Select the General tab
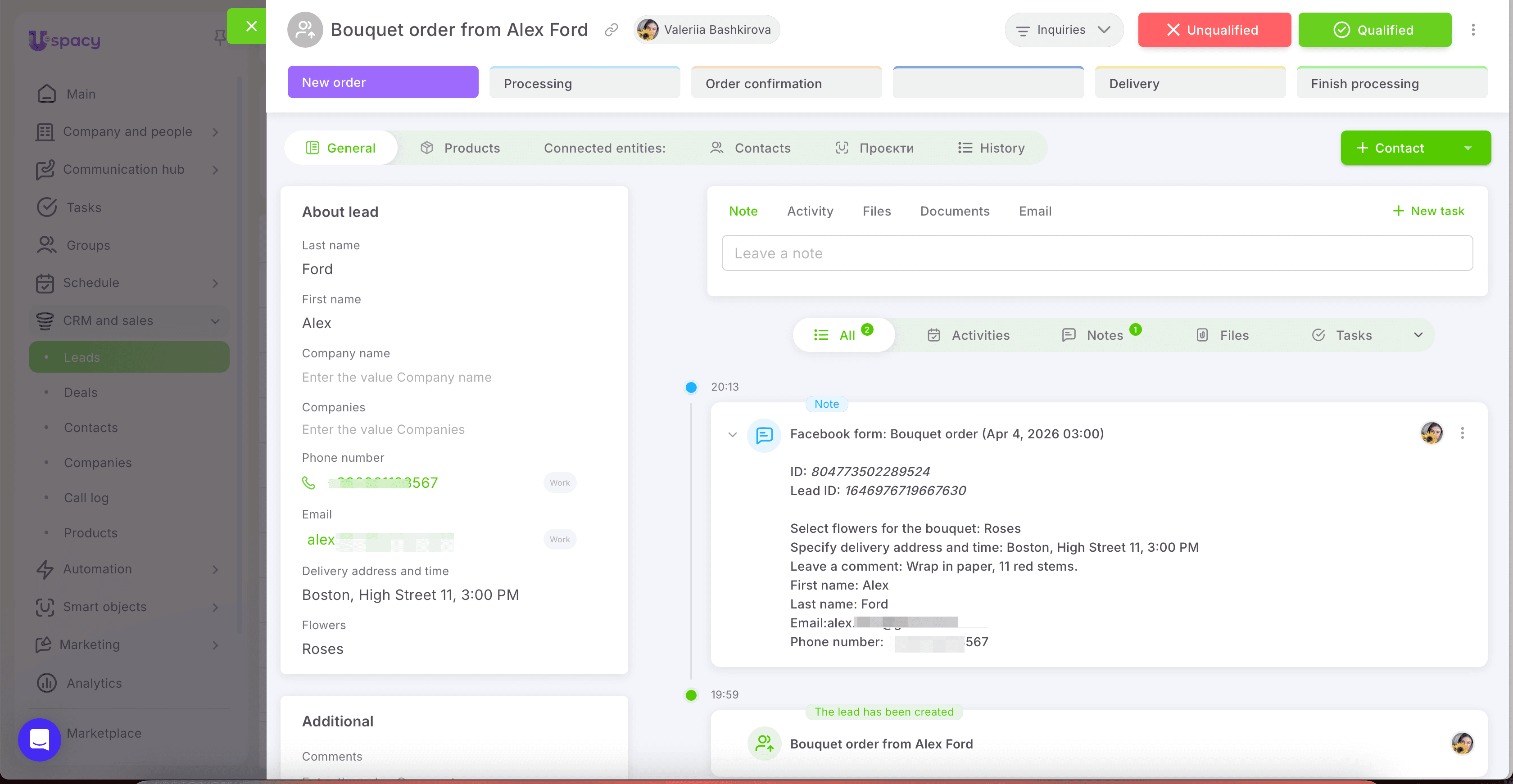This screenshot has width=1513, height=784. 341,148
